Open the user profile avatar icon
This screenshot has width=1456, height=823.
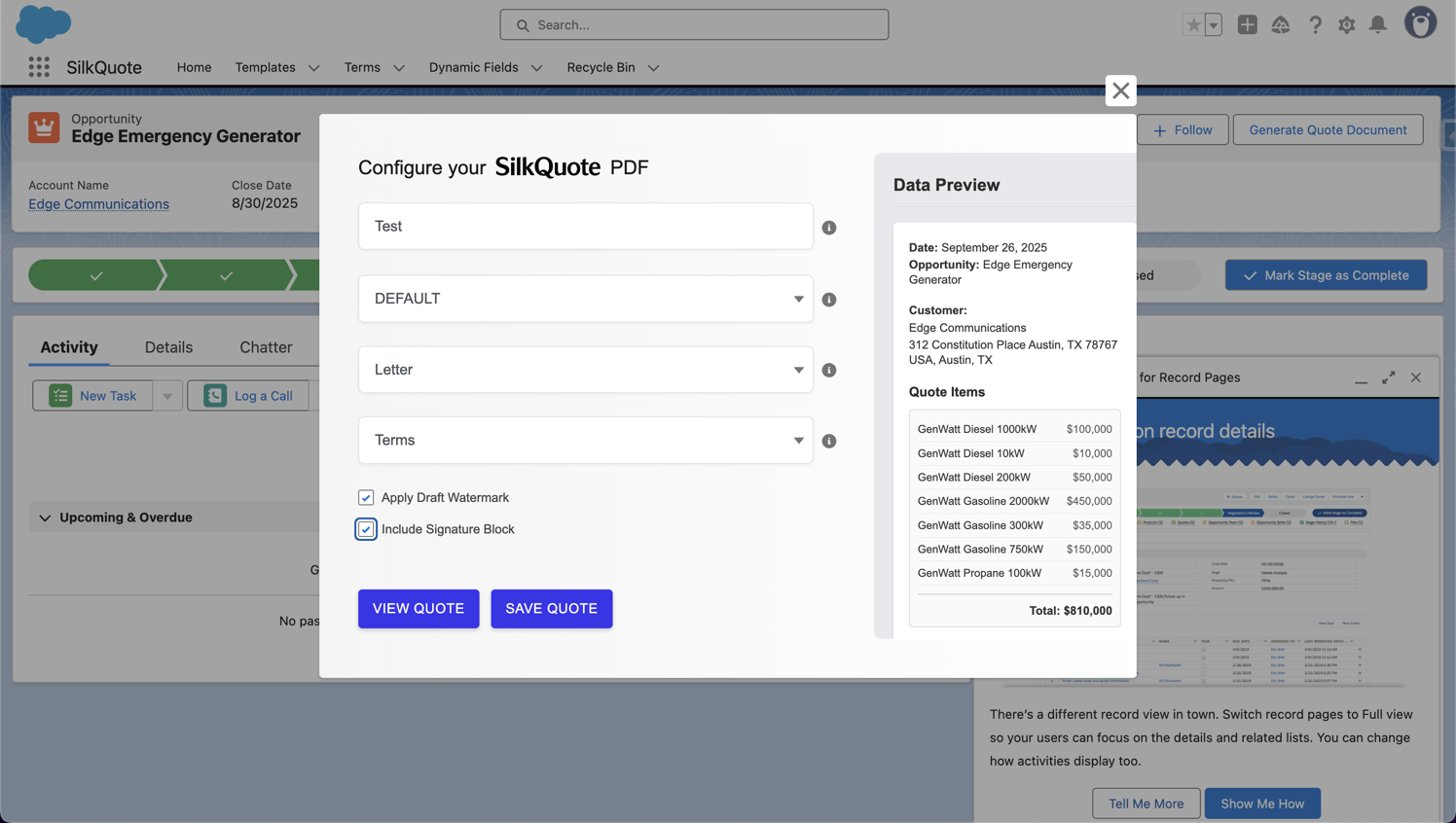[x=1420, y=21]
